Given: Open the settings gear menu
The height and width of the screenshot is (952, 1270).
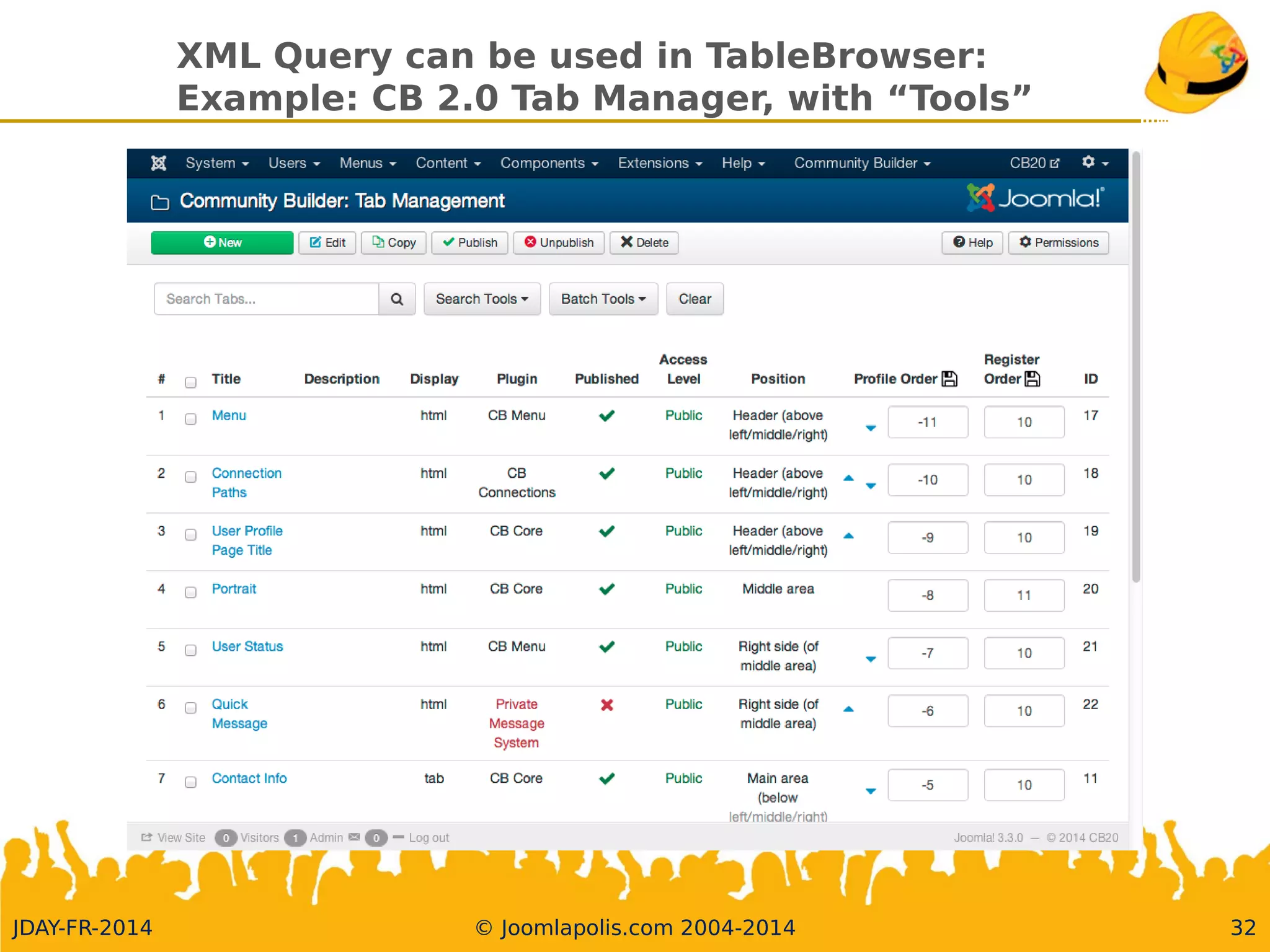Looking at the screenshot, I should (1095, 162).
